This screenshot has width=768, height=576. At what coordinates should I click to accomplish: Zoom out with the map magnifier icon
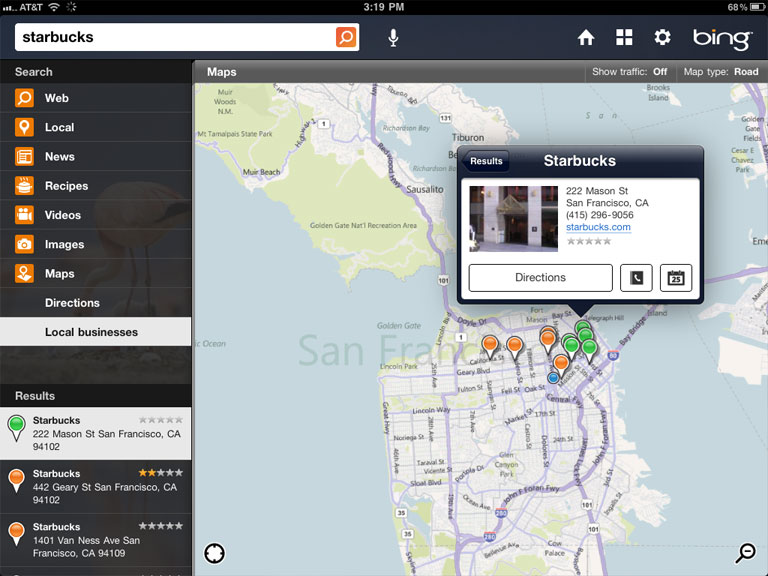point(745,553)
